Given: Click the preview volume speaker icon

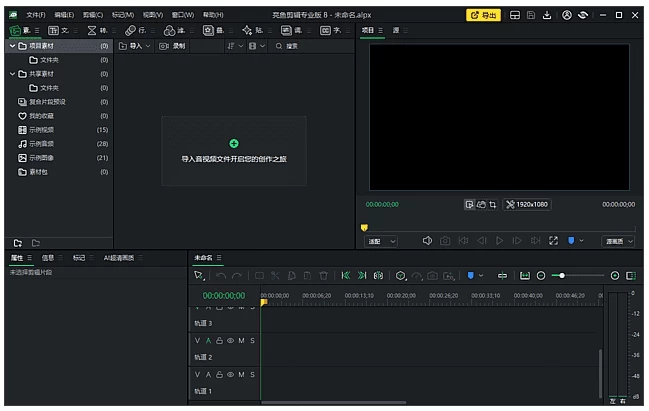Looking at the screenshot, I should pyautogui.click(x=427, y=240).
